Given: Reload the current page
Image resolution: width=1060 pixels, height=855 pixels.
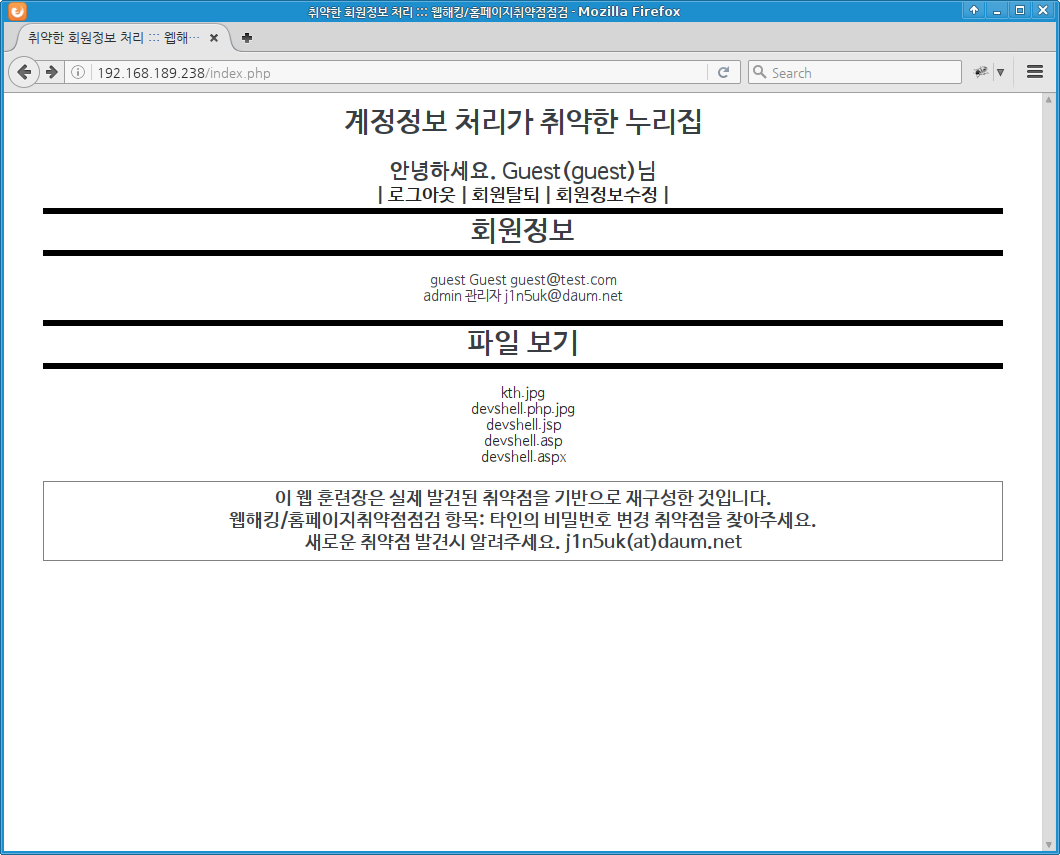Looking at the screenshot, I should point(723,72).
